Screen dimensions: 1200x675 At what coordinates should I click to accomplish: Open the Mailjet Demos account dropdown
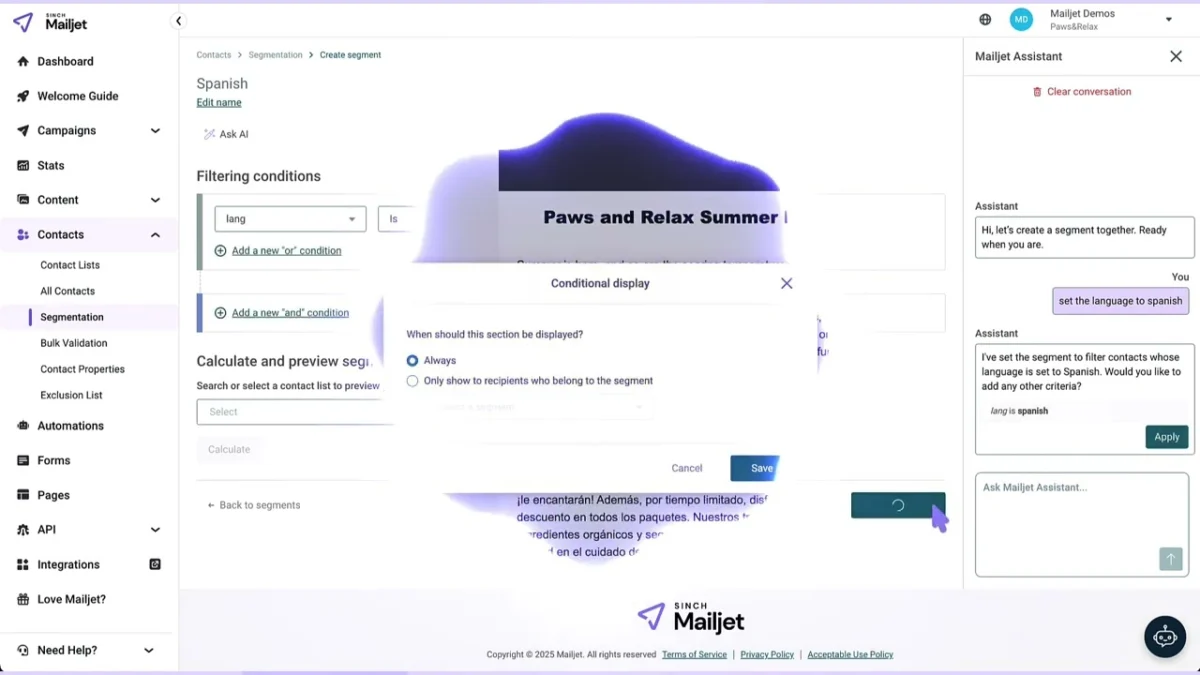click(1167, 19)
